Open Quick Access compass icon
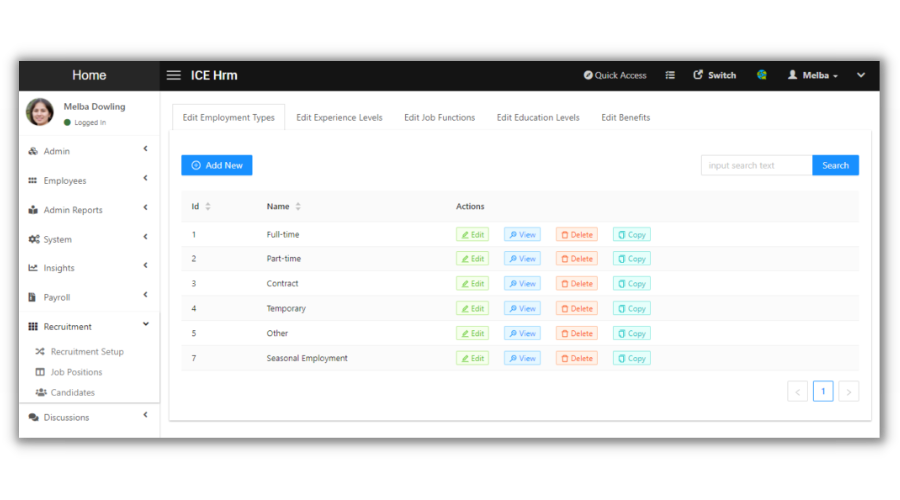 click(588, 75)
